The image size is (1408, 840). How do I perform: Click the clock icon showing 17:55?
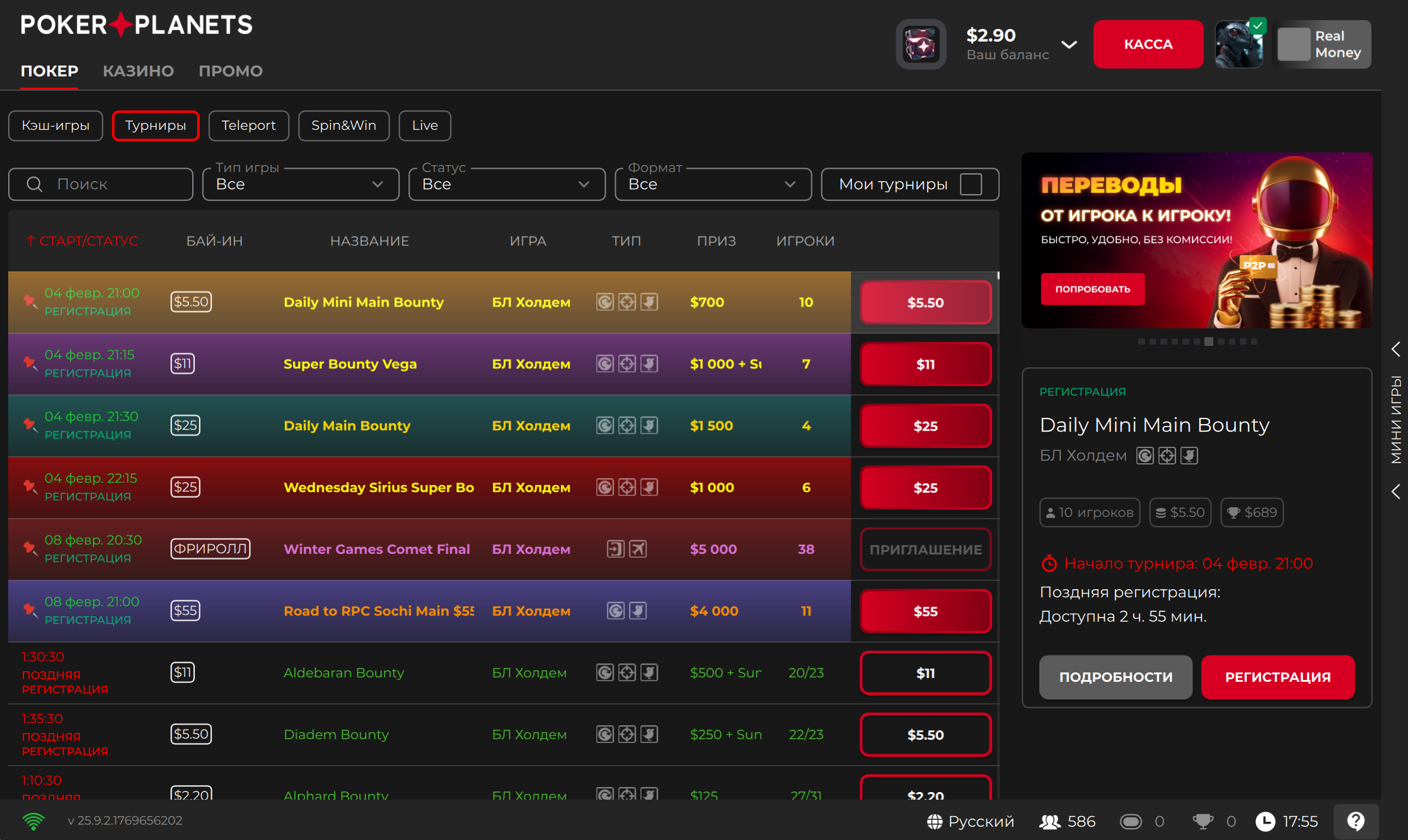pyautogui.click(x=1265, y=821)
